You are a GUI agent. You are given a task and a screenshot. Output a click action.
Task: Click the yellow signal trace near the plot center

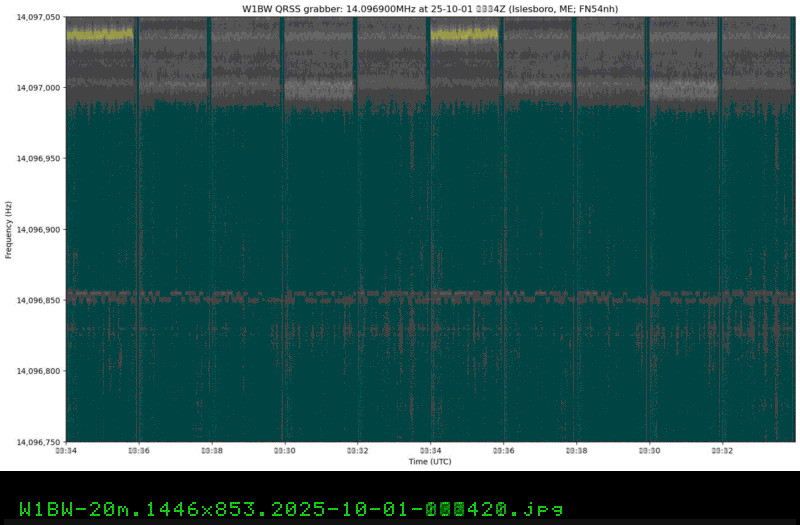pos(464,34)
